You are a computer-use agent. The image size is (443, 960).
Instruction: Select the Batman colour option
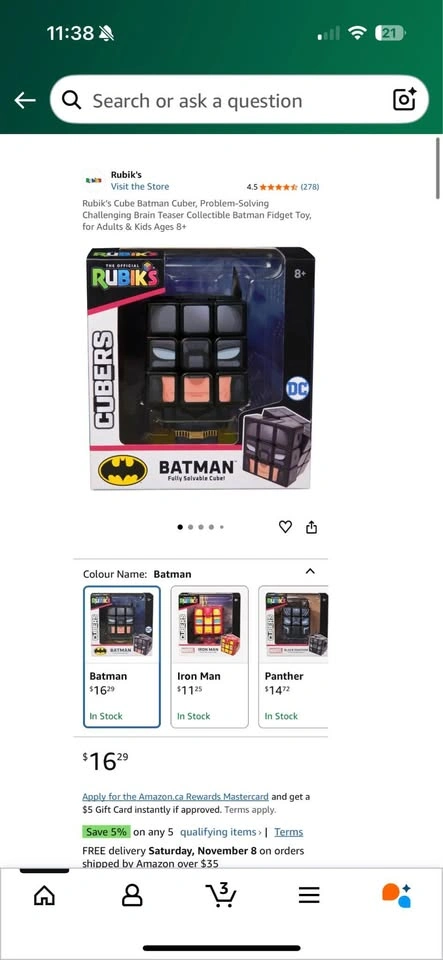pyautogui.click(x=122, y=656)
